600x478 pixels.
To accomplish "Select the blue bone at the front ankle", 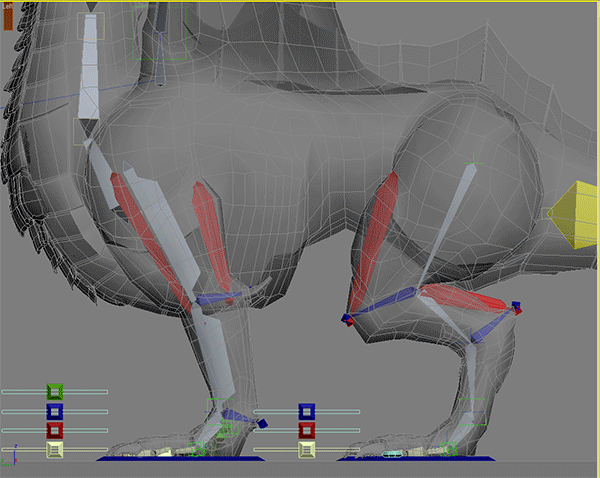I will click(x=237, y=416).
